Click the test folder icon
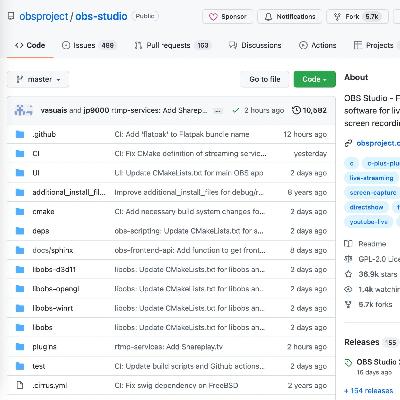400x400 pixels. point(20,366)
